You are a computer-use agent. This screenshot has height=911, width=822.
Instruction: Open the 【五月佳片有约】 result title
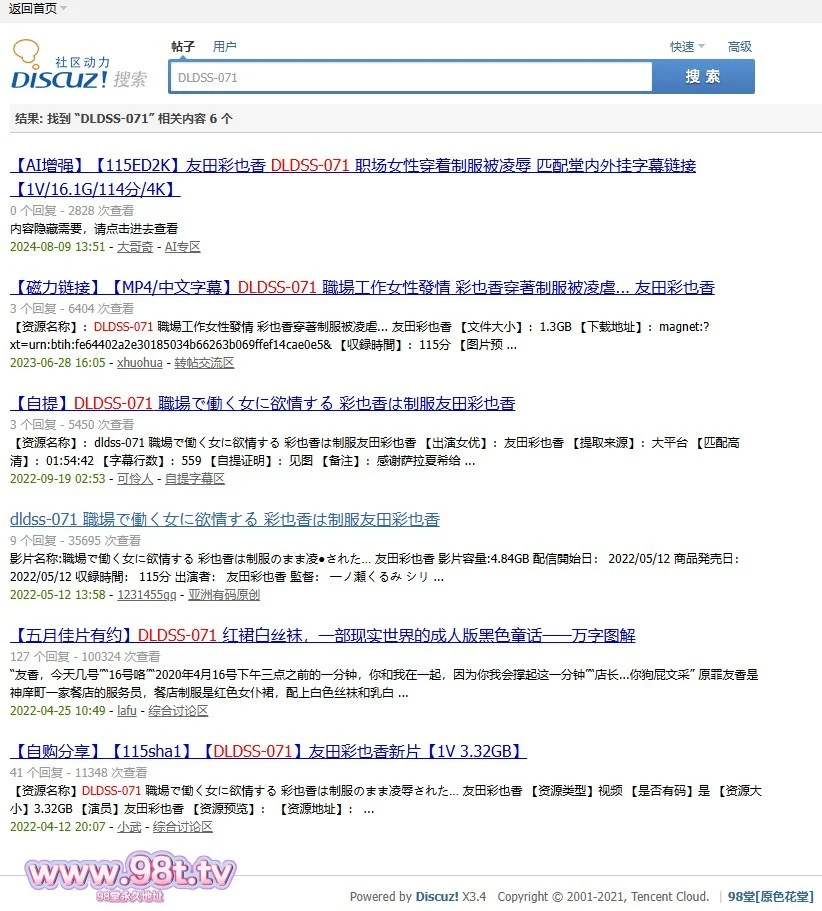pyautogui.click(x=322, y=636)
